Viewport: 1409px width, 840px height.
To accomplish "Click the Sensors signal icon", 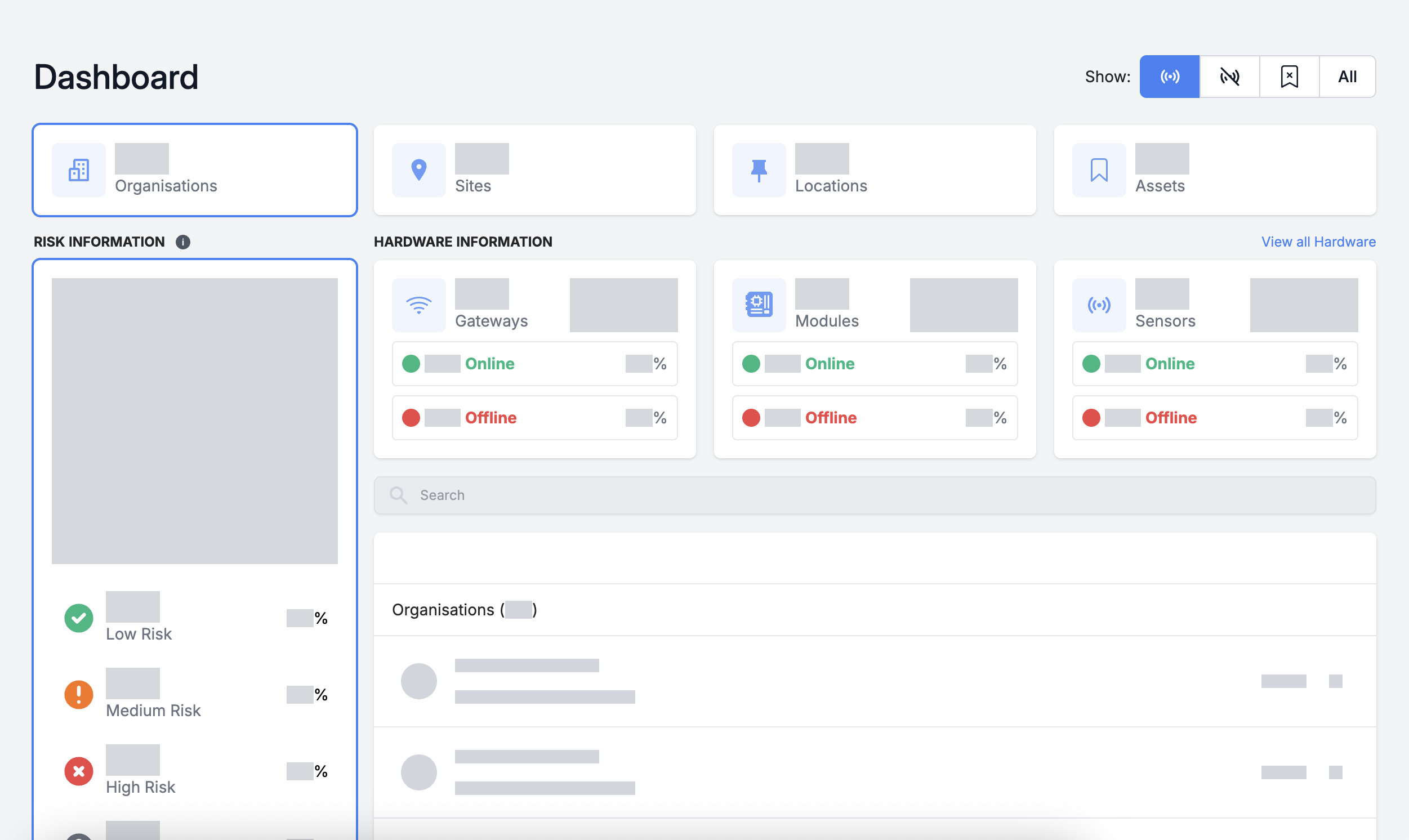I will (1099, 305).
